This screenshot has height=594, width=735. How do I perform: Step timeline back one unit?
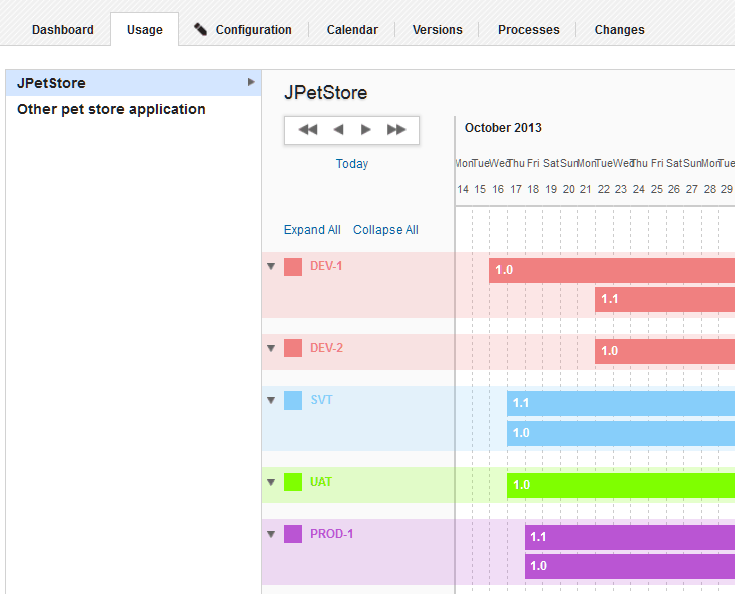[338, 130]
